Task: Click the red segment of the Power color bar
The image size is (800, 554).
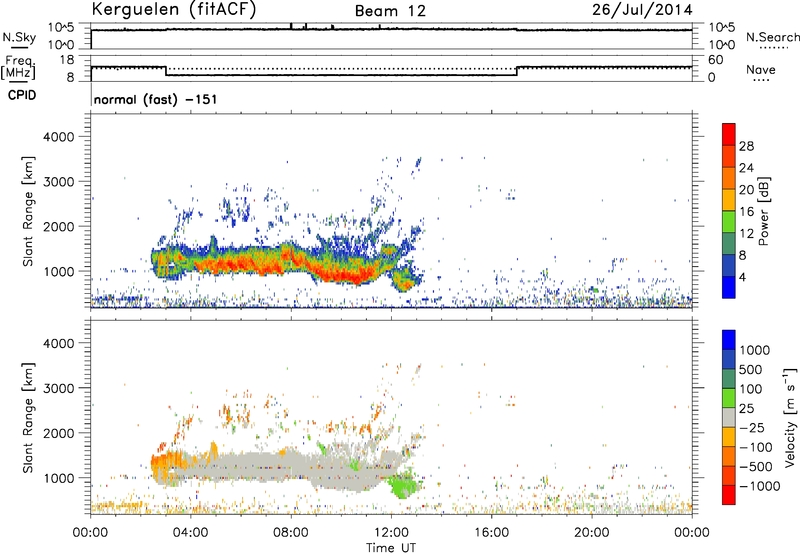Action: pyautogui.click(x=729, y=134)
